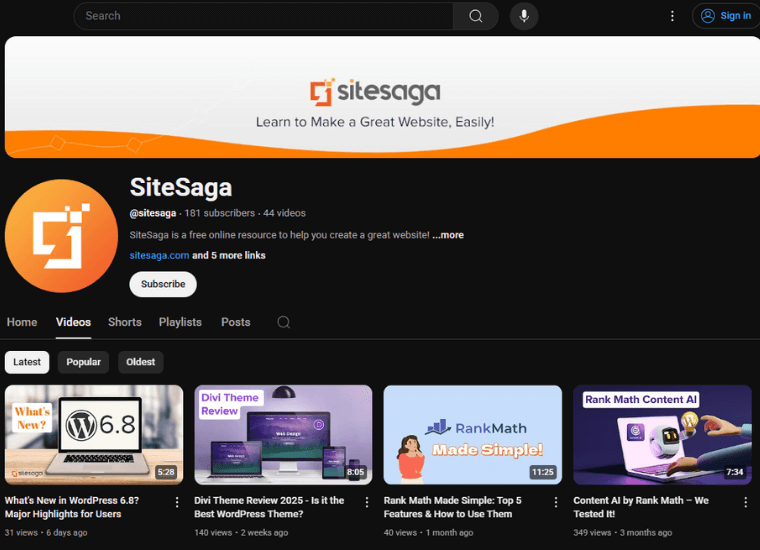This screenshot has height=550, width=760.
Task: Show 'and 5 more links'
Action: (x=229, y=255)
